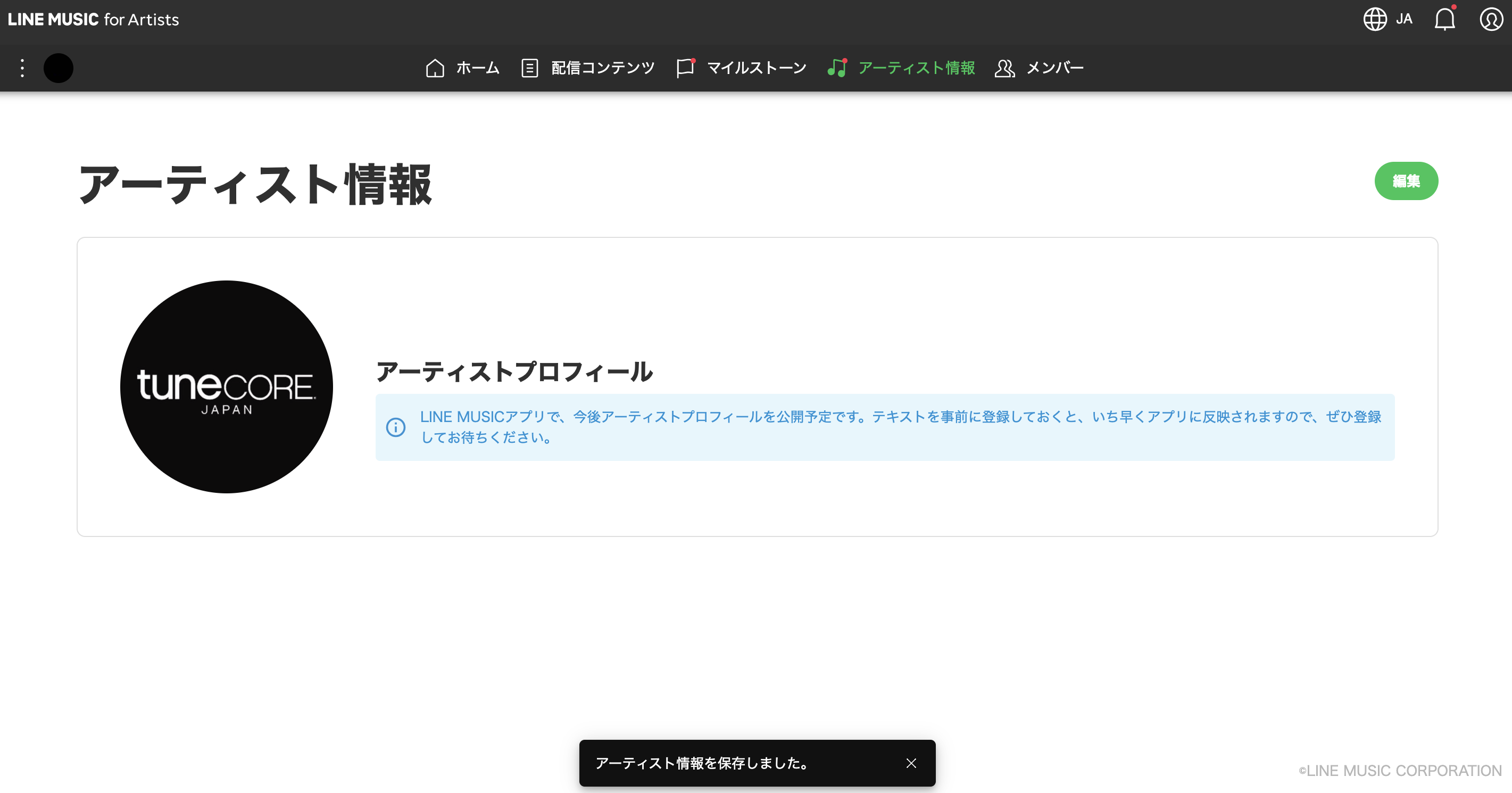1512x793 pixels.
Task: Open the notifications bell icon
Action: click(1444, 19)
